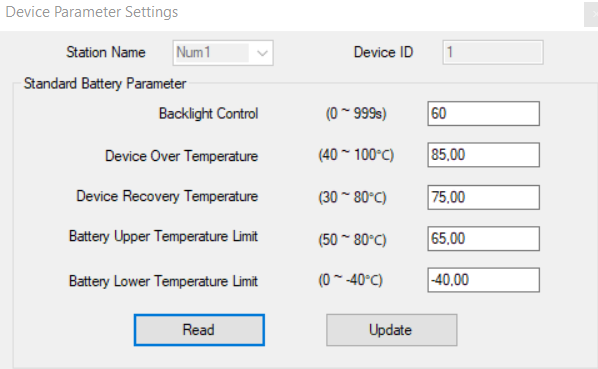Image resolution: width=598 pixels, height=369 pixels.
Task: Click the Device Over Temperature label
Action: pos(182,156)
